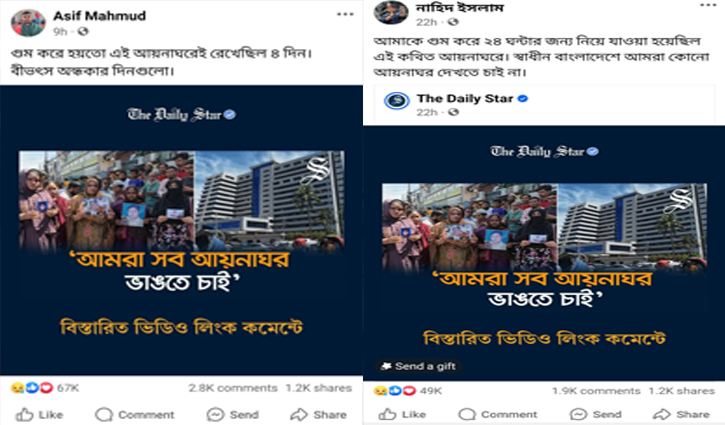Open The Daily Star page link in shared post
The image size is (725, 425).
pyautogui.click(x=465, y=99)
